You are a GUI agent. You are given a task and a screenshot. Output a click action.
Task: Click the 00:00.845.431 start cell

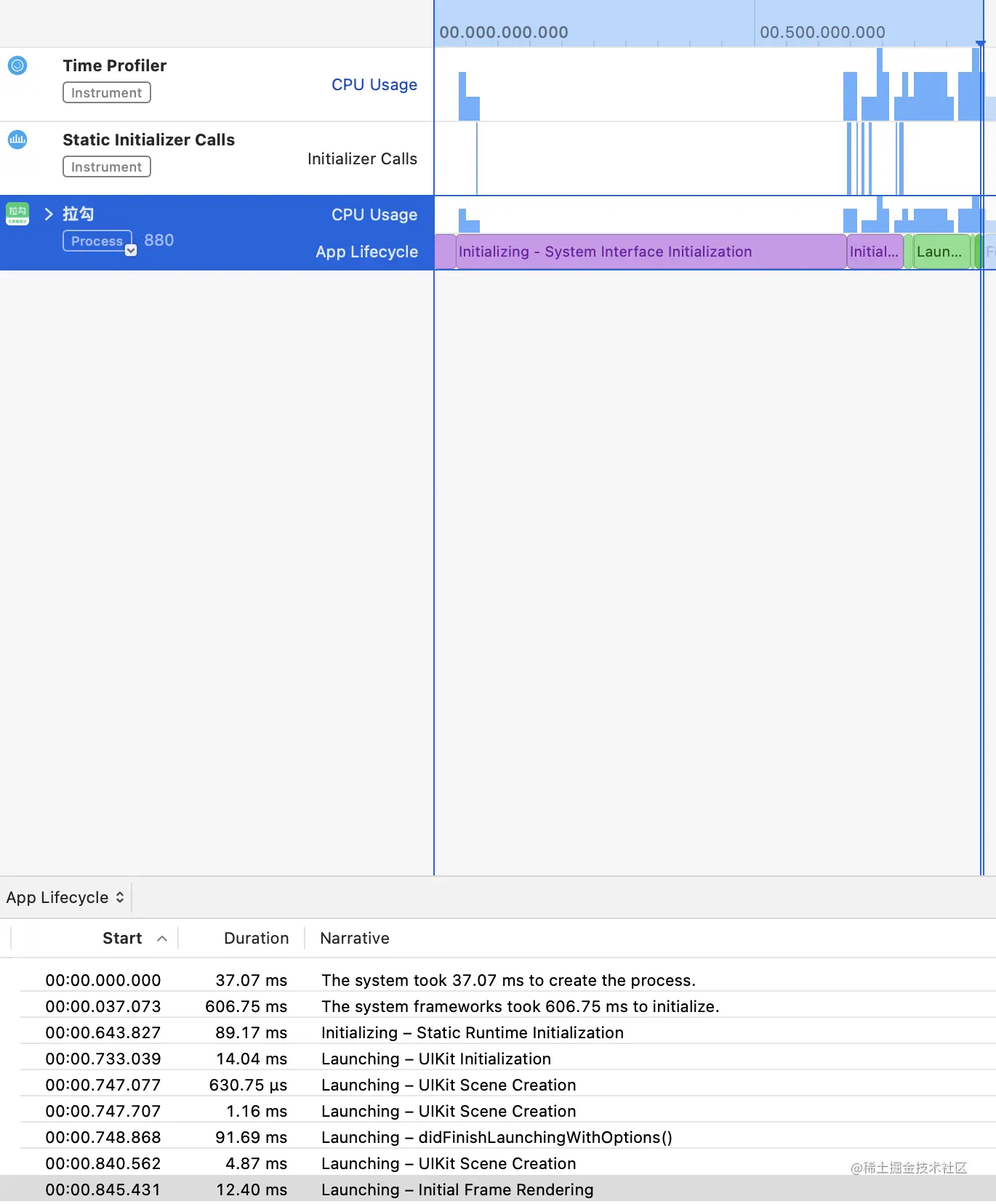coord(103,1189)
